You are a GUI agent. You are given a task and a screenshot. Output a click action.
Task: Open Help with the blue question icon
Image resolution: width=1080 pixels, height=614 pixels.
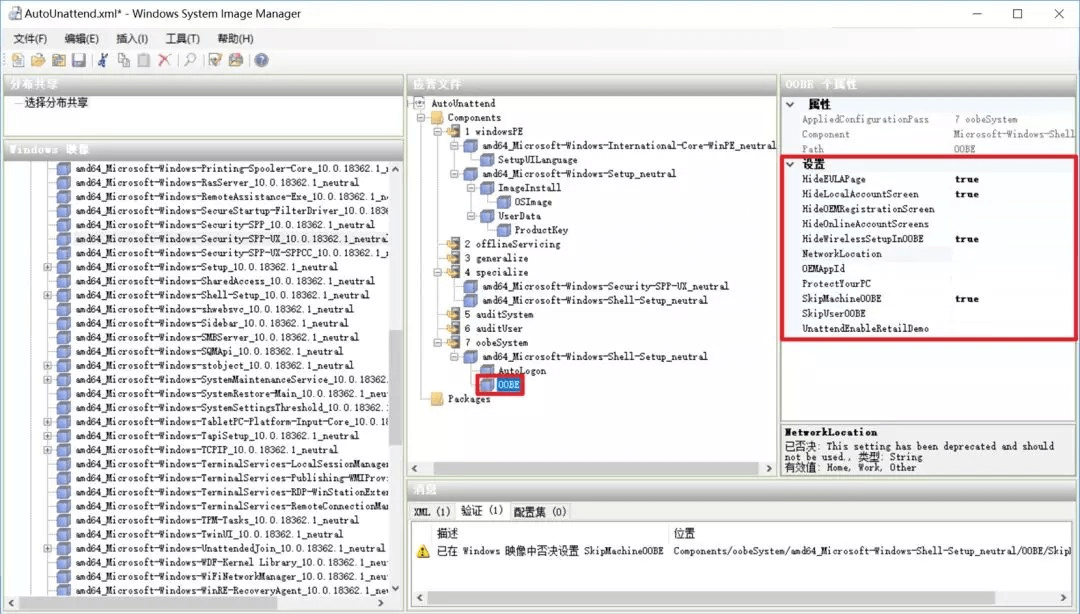point(261,61)
